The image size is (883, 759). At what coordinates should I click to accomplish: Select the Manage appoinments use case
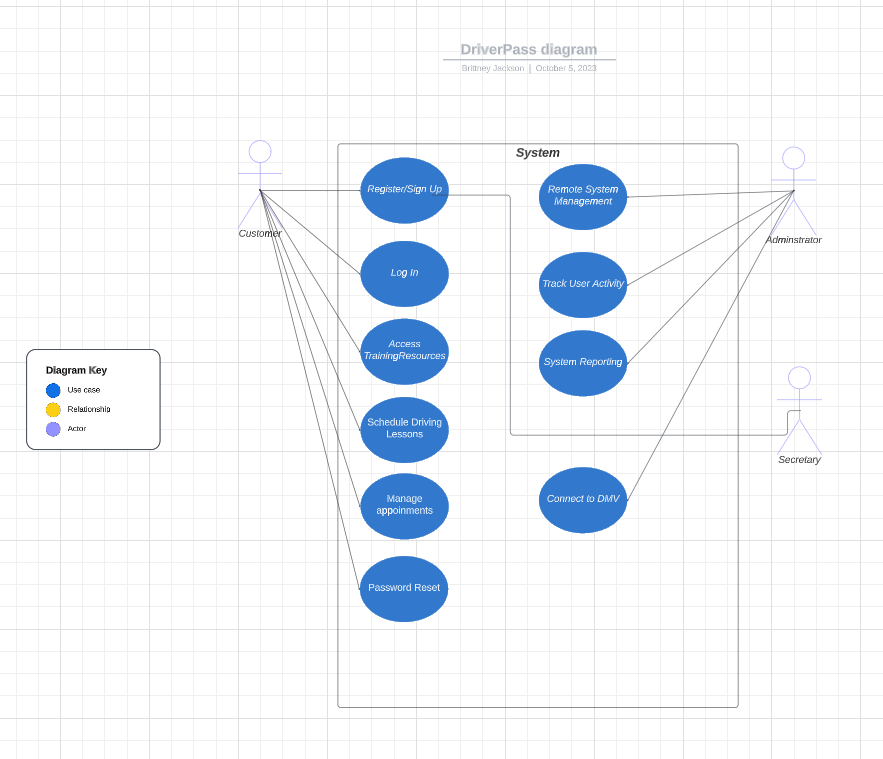coord(404,506)
